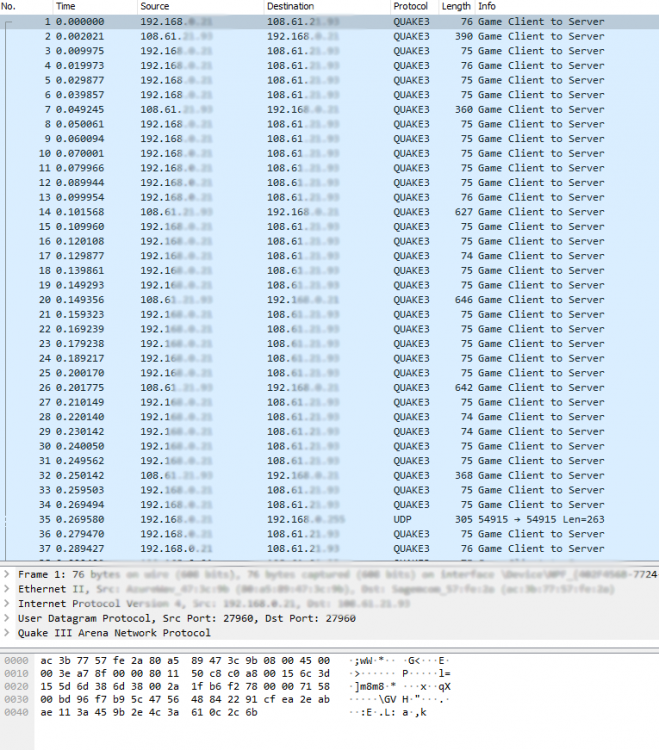Image resolution: width=659 pixels, height=750 pixels.
Task: Select packet 33 at time 0.259503
Action: point(330,490)
